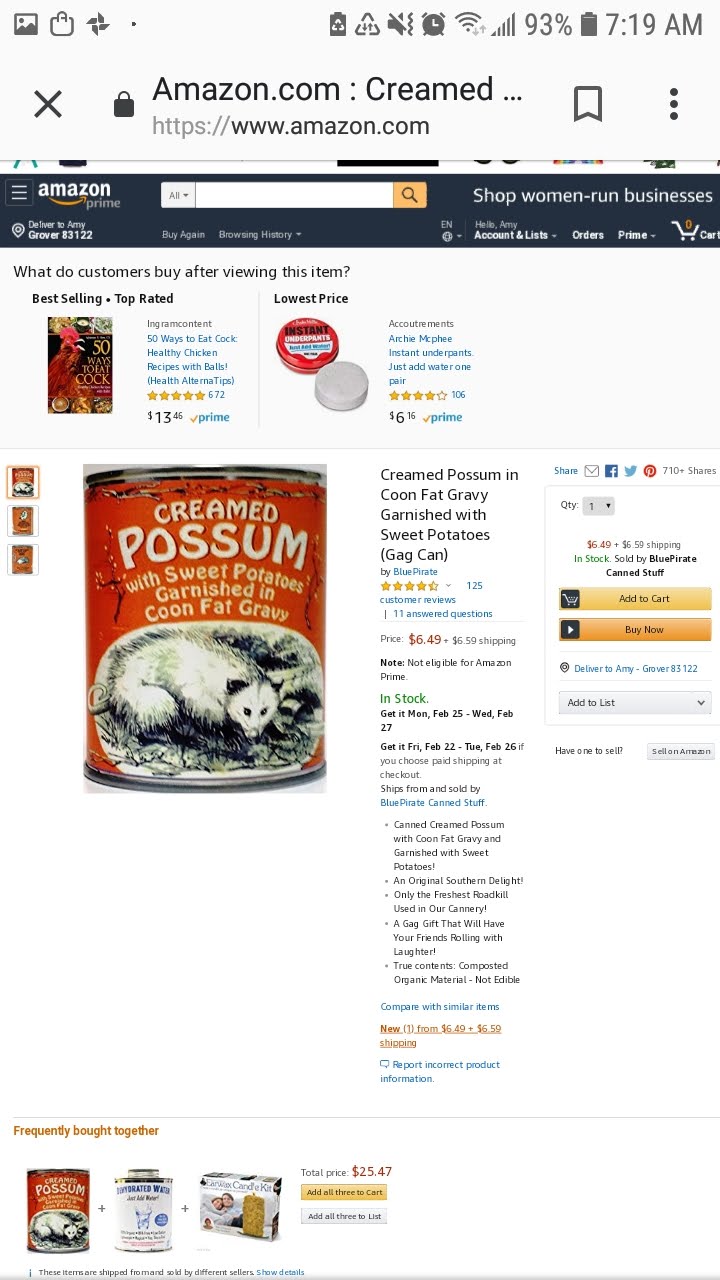The height and width of the screenshot is (1280, 720).
Task: Open the All search category dropdown
Action: tap(178, 195)
